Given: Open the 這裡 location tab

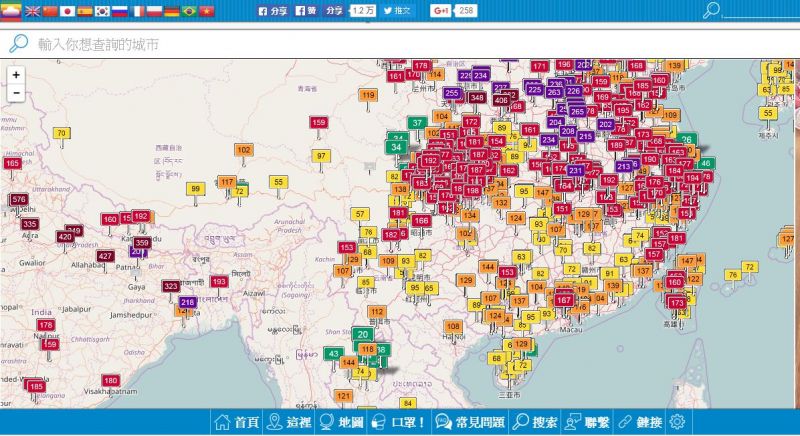Looking at the screenshot, I should pos(289,422).
